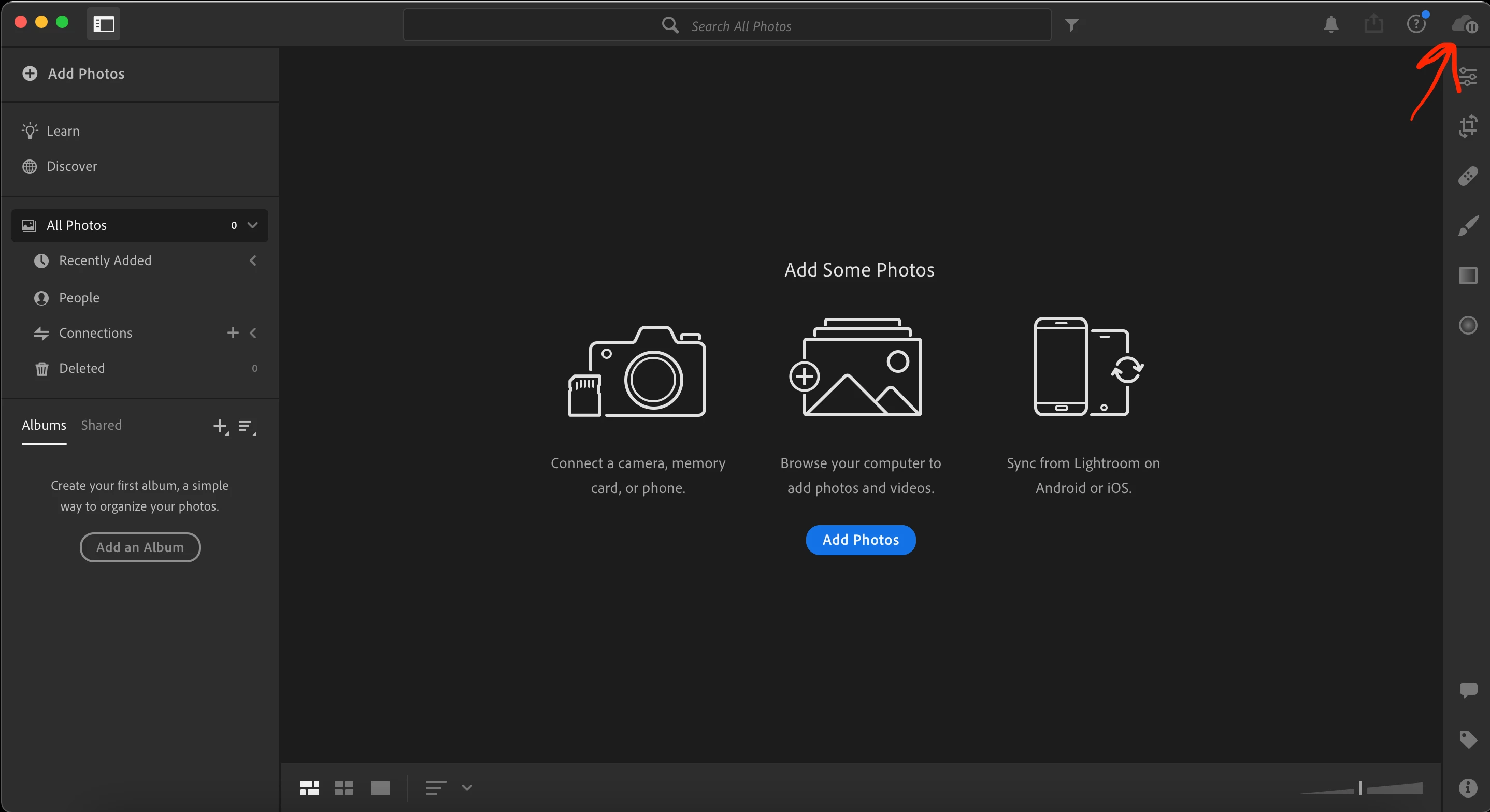Toggle the left sidebar panel button
This screenshot has width=1490, height=812.
(104, 24)
